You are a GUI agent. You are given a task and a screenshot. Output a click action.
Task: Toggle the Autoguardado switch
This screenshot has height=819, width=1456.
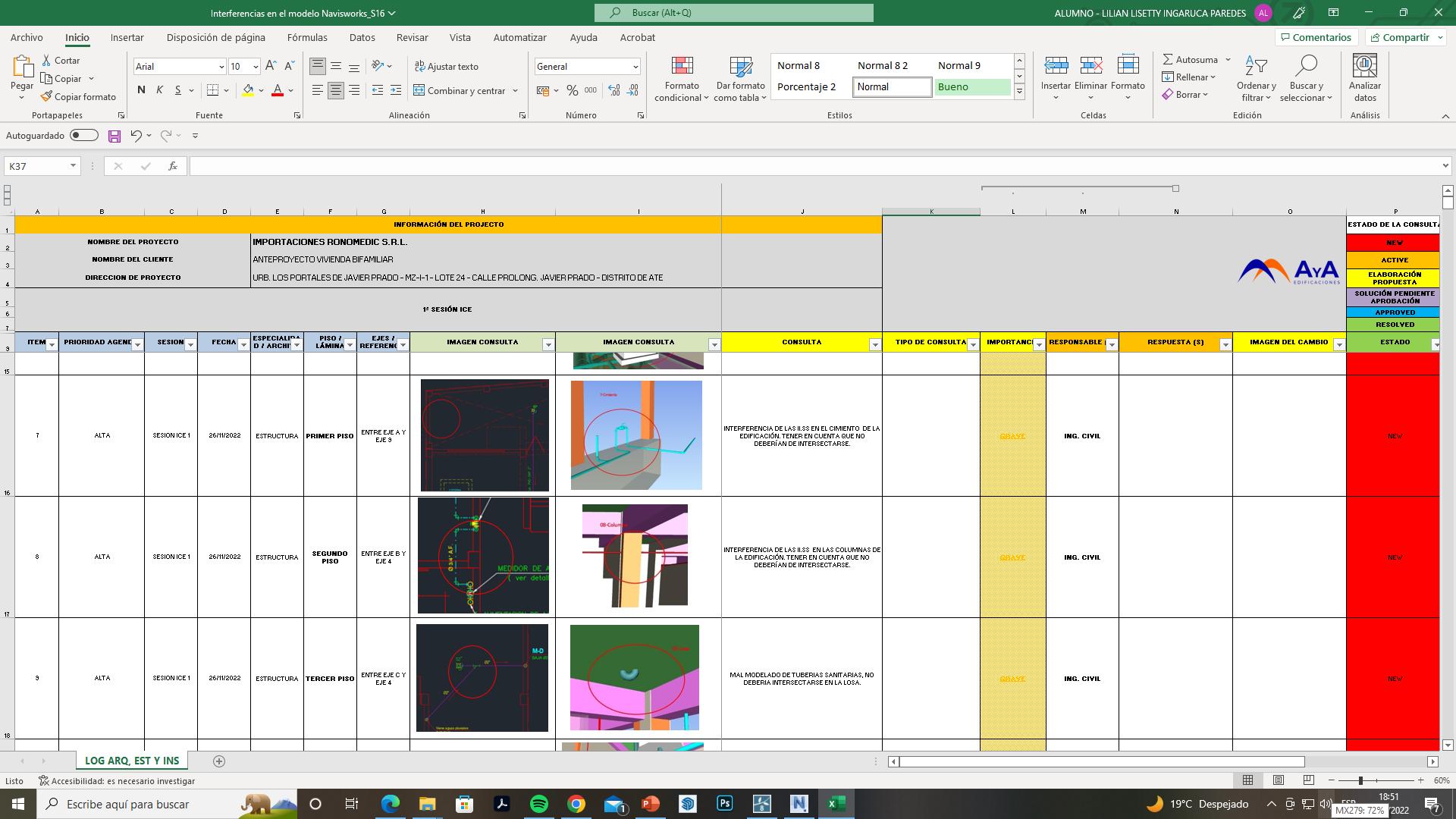84,136
